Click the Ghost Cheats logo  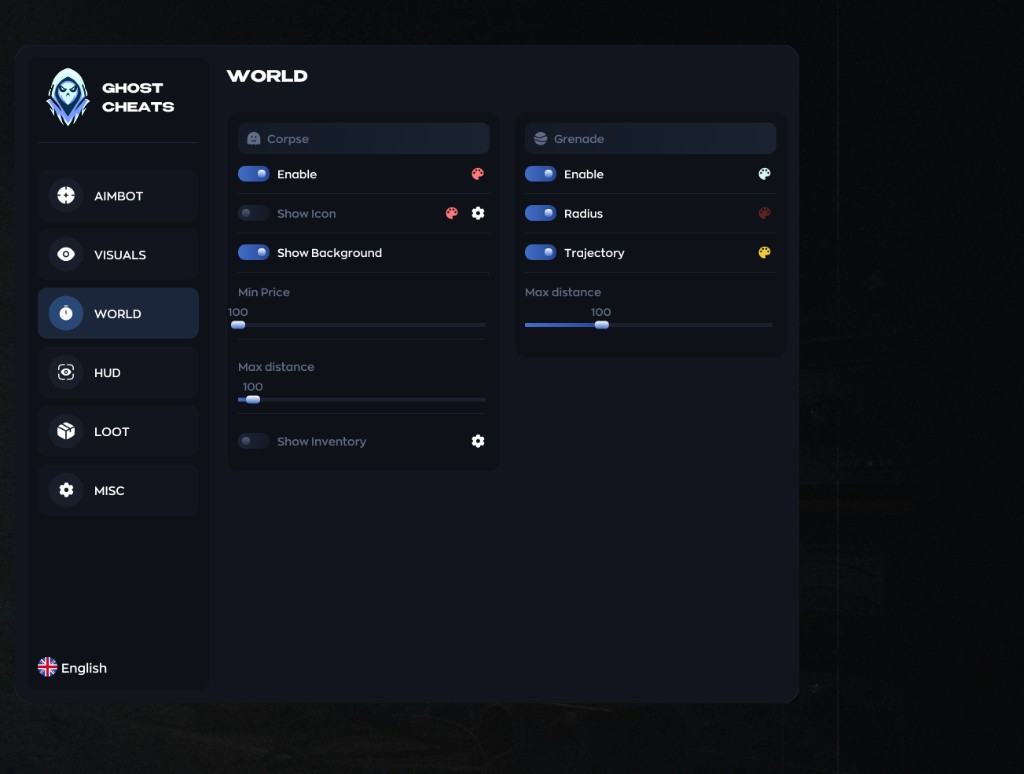click(x=68, y=97)
